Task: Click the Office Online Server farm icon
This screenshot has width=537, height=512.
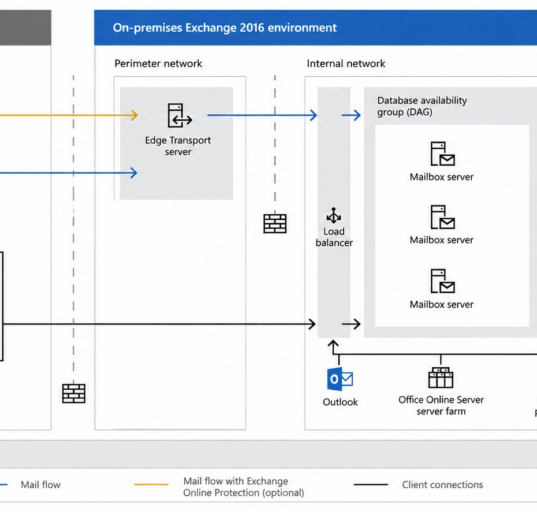Action: (441, 377)
